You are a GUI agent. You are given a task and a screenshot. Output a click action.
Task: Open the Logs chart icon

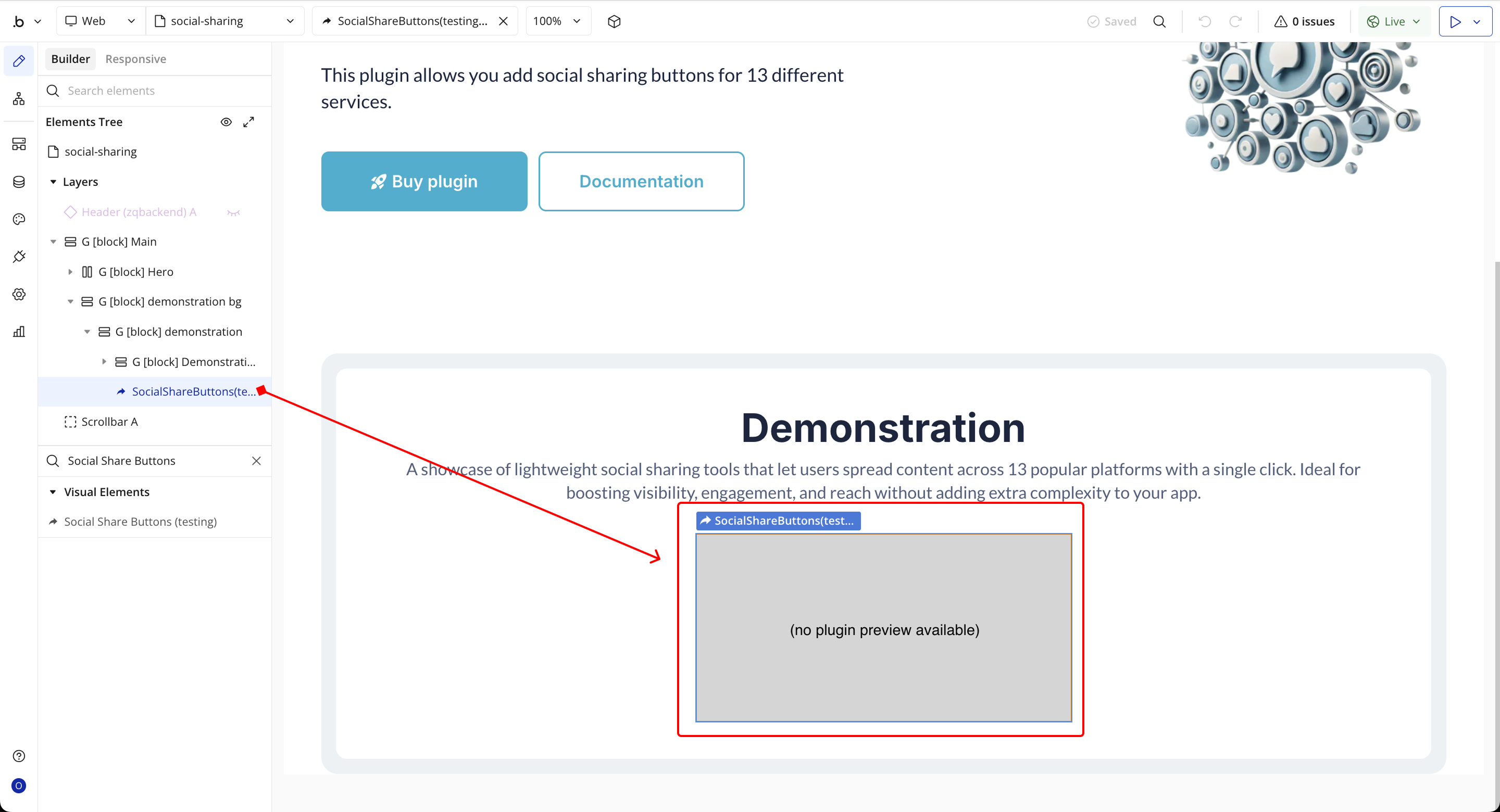(19, 332)
